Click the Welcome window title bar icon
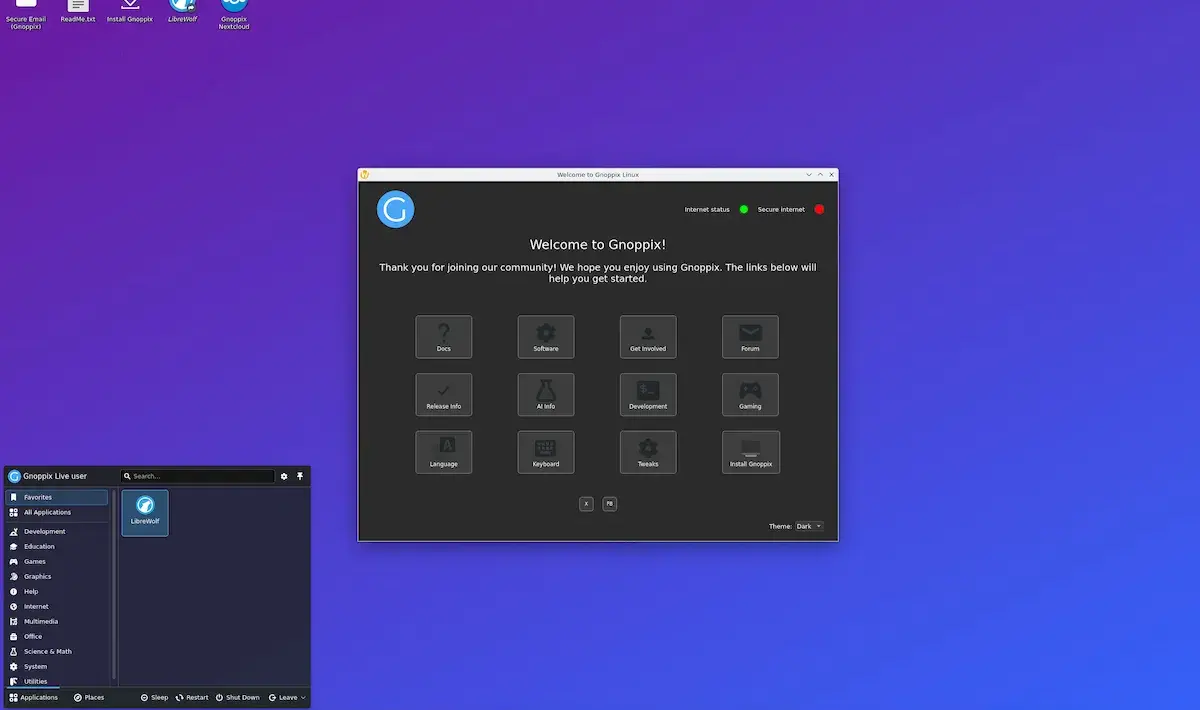This screenshot has height=710, width=1200. point(365,174)
